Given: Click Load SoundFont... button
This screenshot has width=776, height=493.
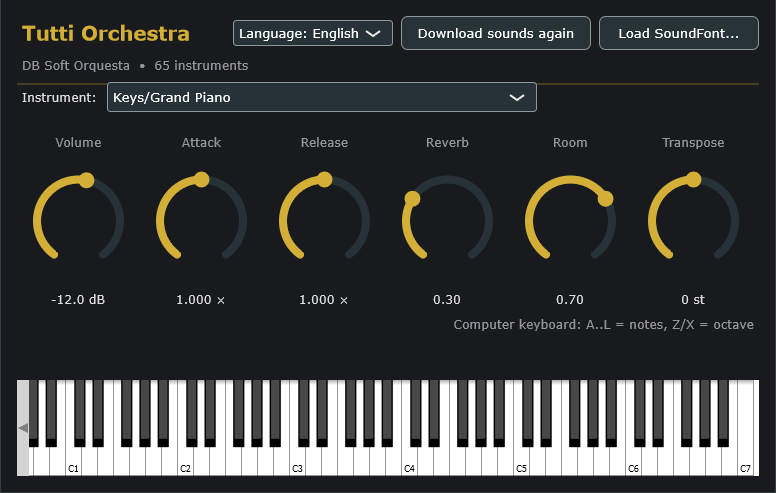Looking at the screenshot, I should pyautogui.click(x=679, y=33).
